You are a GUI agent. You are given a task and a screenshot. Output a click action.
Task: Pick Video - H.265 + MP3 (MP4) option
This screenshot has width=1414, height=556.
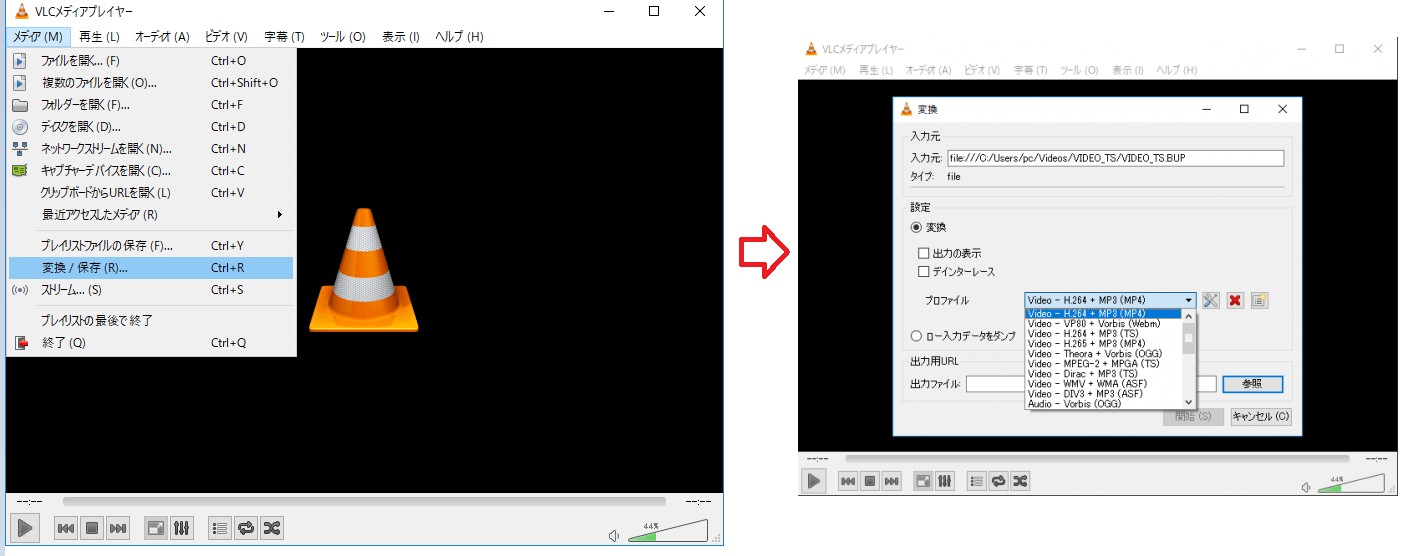1103,344
